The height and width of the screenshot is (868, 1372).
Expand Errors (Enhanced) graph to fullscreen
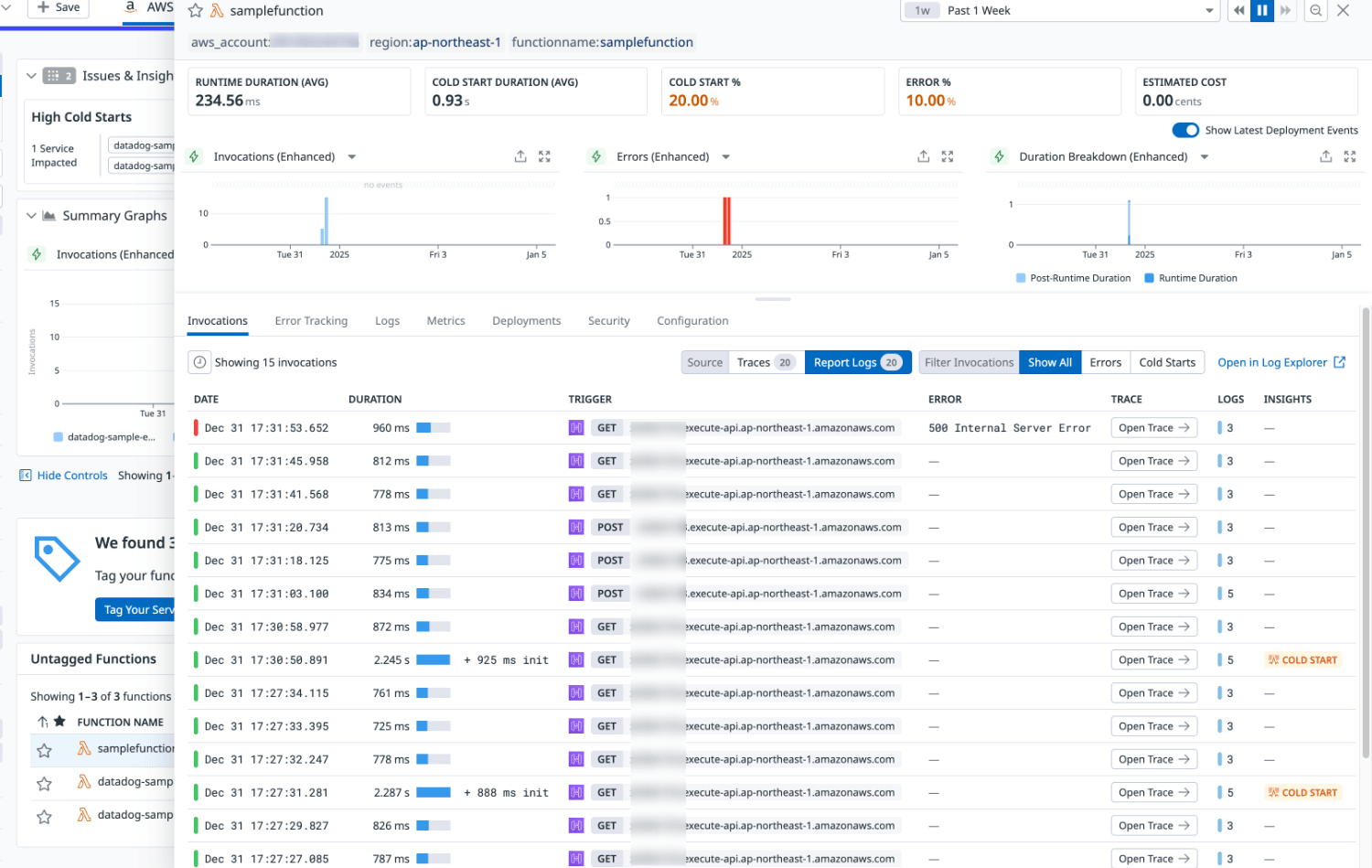click(948, 156)
